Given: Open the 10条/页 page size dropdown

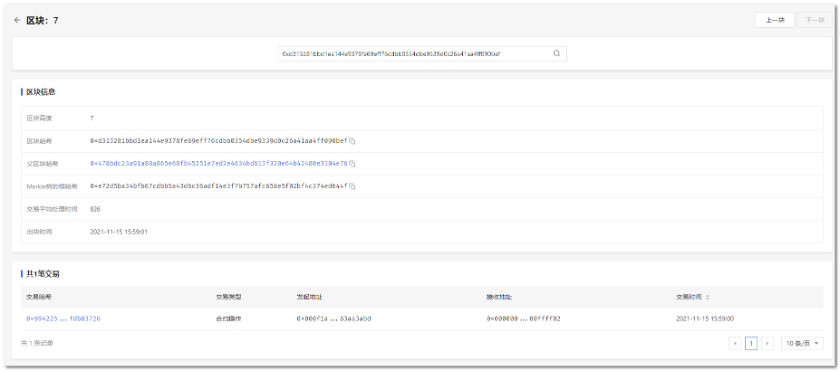Looking at the screenshot, I should [802, 343].
